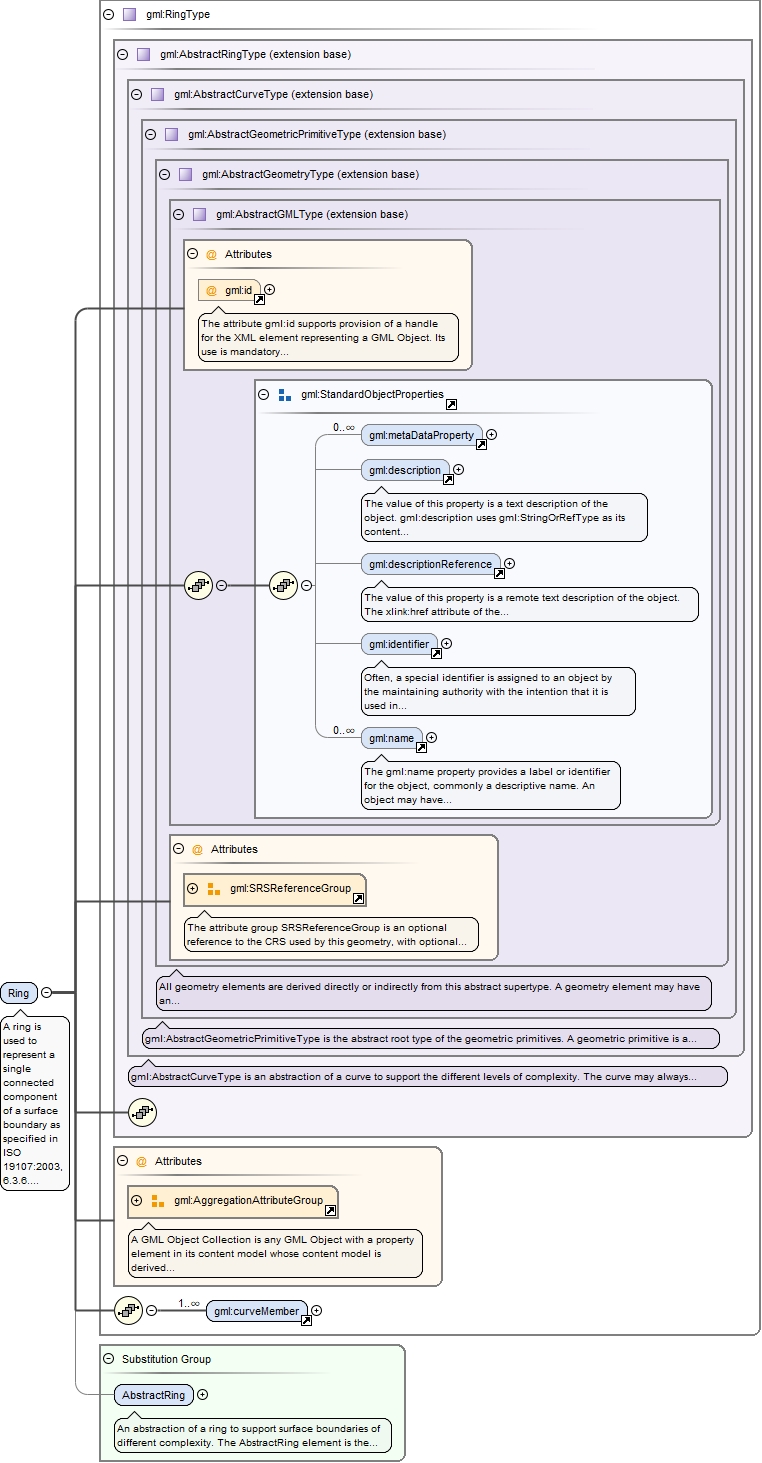Screen dimensions: 762x1463
Task: Click the gml:metaDataProperty link arrow icon
Action: (481, 444)
